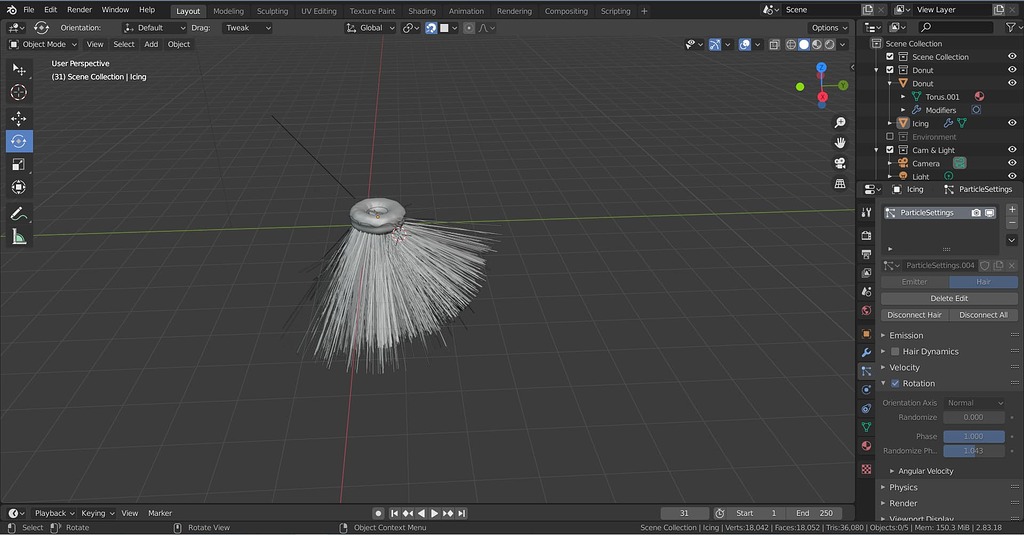The image size is (1024, 535).
Task: Open the Orientation Axis Normal dropdown
Action: (974, 403)
